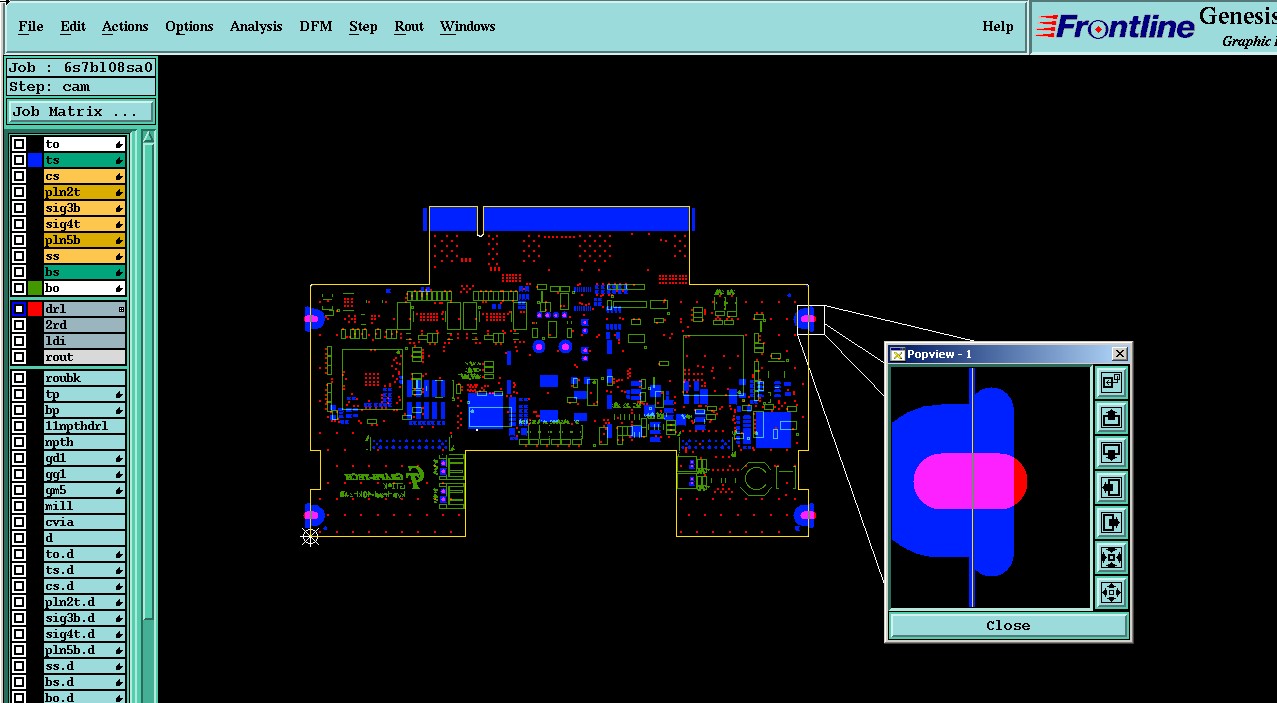Click the edit-hand icon on the gm5 layer
The image size is (1277, 703).
(x=119, y=490)
